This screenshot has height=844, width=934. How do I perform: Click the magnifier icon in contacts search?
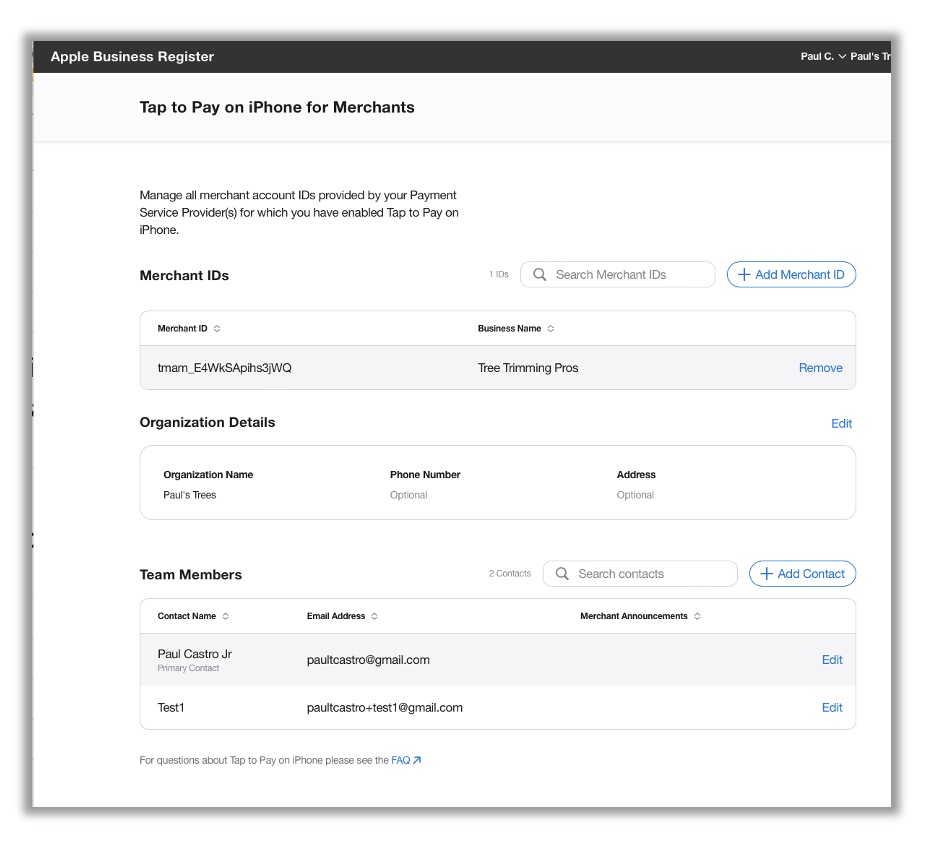tap(562, 574)
